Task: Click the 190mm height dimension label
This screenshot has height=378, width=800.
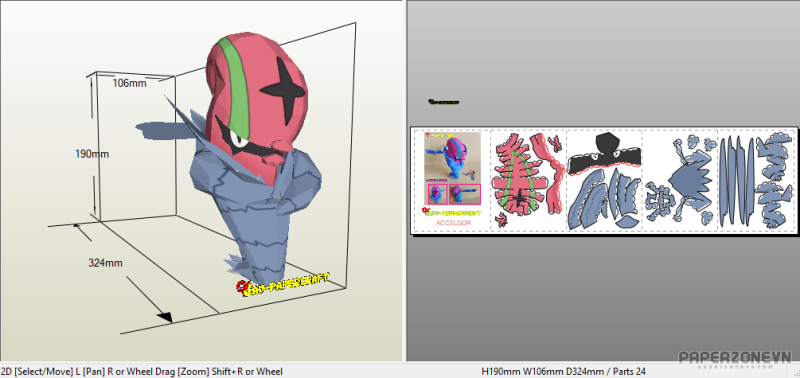Action: tap(92, 154)
